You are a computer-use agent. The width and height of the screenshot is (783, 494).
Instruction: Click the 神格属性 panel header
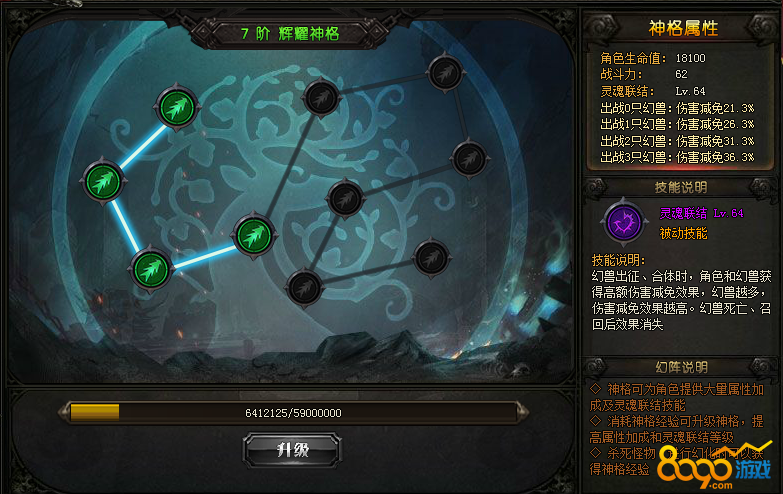click(683, 28)
